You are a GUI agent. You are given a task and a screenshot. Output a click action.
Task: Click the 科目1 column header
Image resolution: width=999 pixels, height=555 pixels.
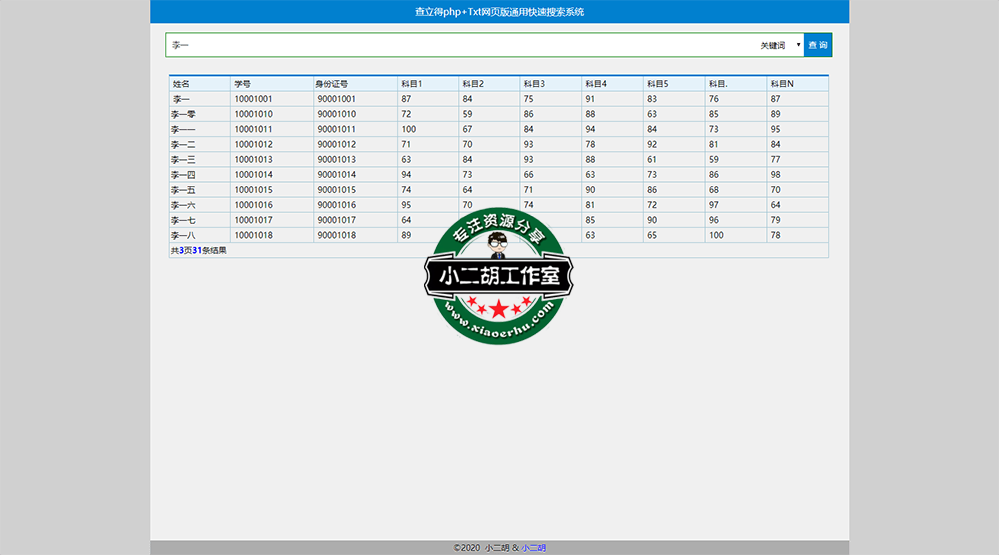pyautogui.click(x=412, y=84)
